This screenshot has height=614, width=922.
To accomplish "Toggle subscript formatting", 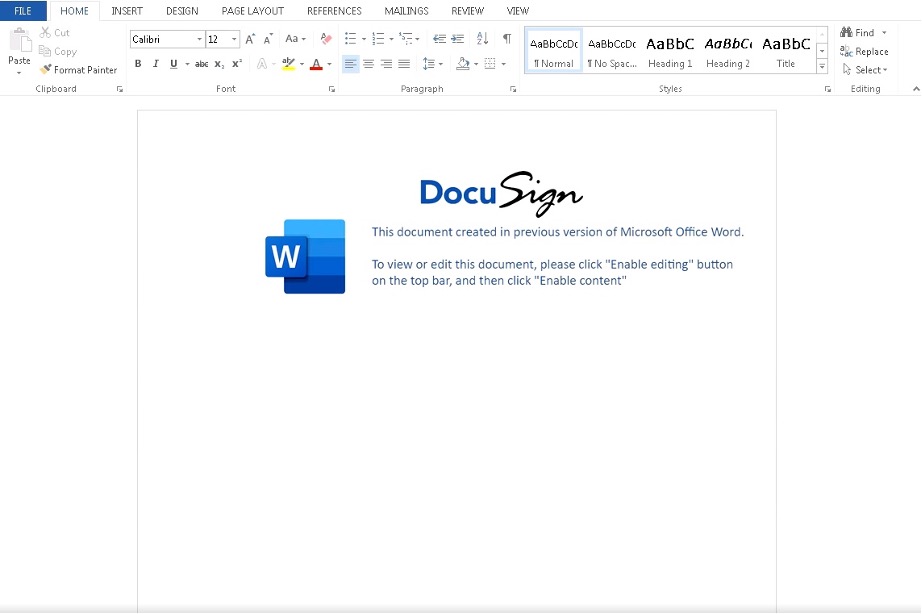I will [x=219, y=64].
